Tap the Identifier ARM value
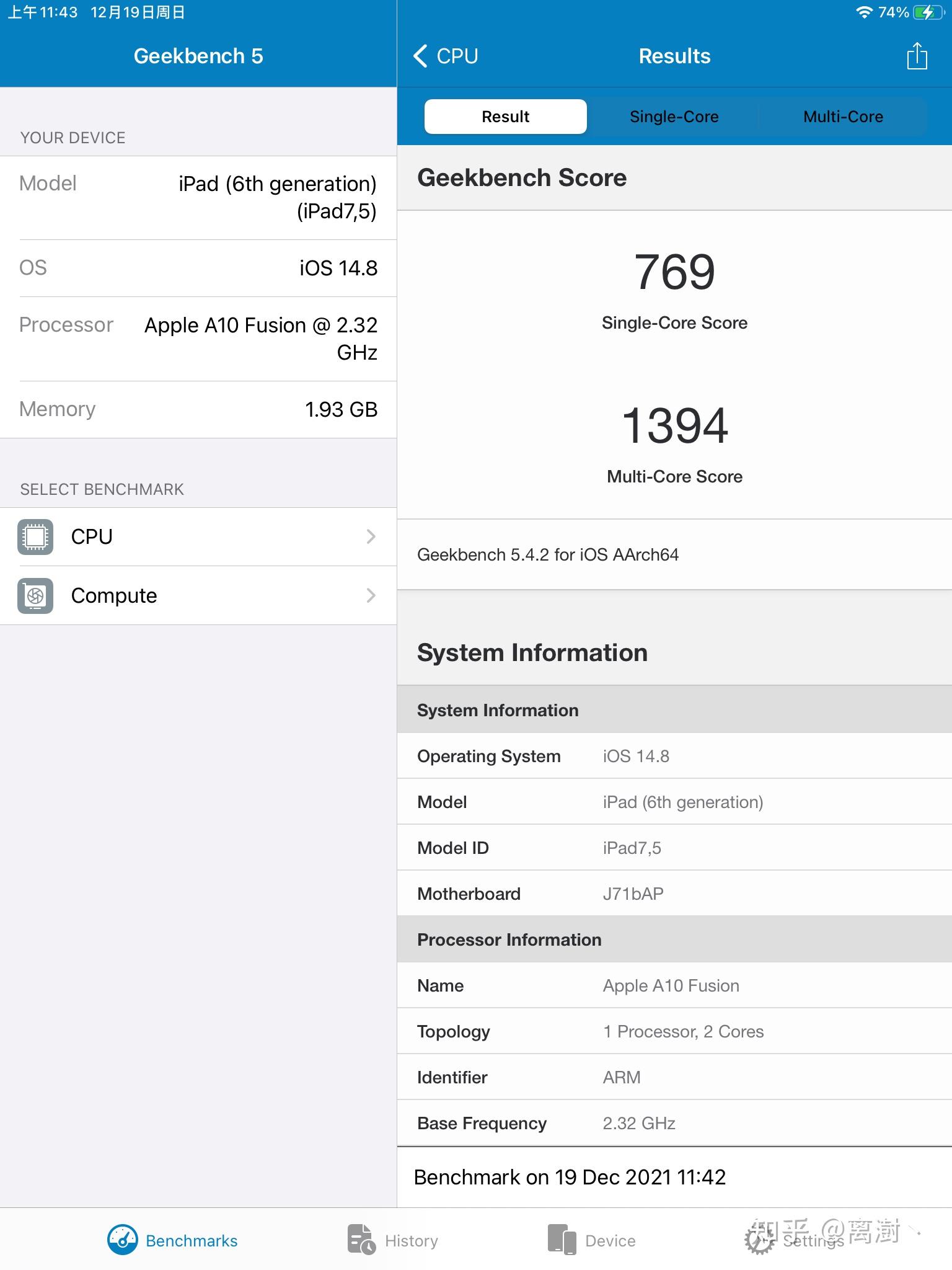The image size is (952, 1270). tap(622, 1077)
